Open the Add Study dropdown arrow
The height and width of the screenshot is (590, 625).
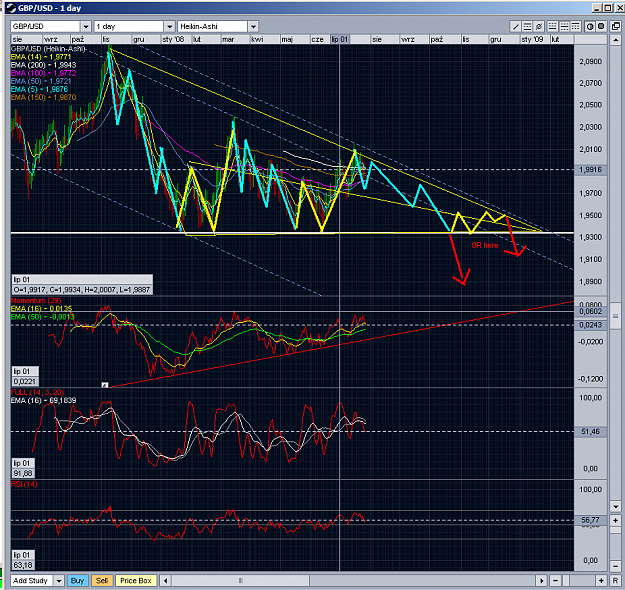[x=59, y=580]
